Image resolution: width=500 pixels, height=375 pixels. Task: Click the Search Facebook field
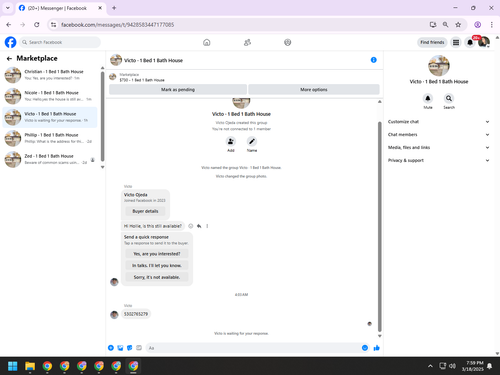pos(60,42)
